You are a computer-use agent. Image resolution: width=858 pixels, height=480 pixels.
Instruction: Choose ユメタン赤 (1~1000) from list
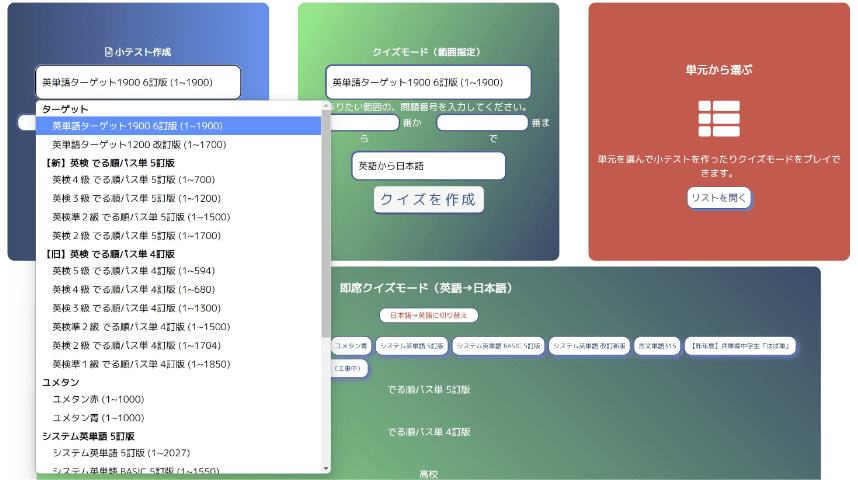[x=98, y=399]
